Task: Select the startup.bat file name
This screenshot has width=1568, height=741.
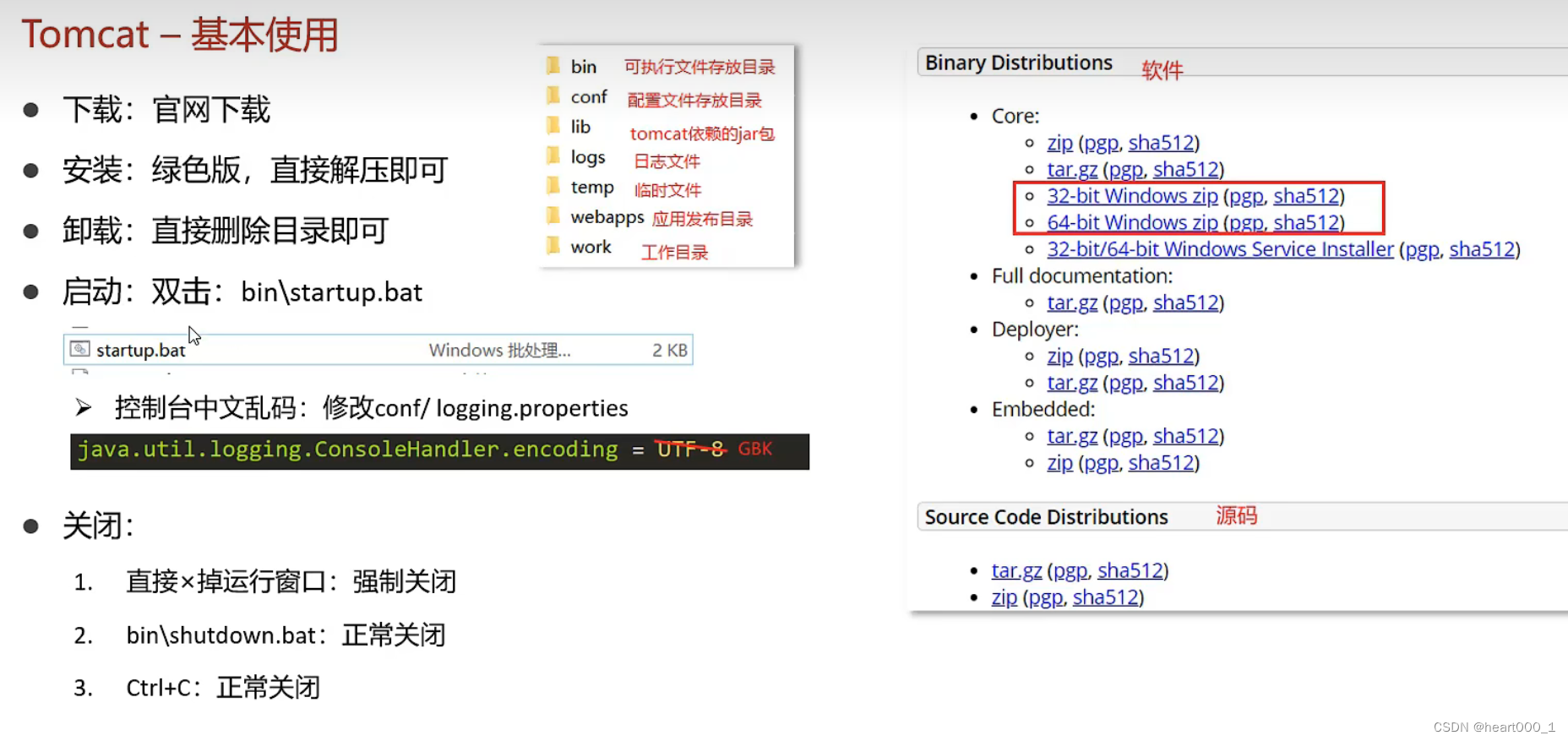Action: [140, 350]
